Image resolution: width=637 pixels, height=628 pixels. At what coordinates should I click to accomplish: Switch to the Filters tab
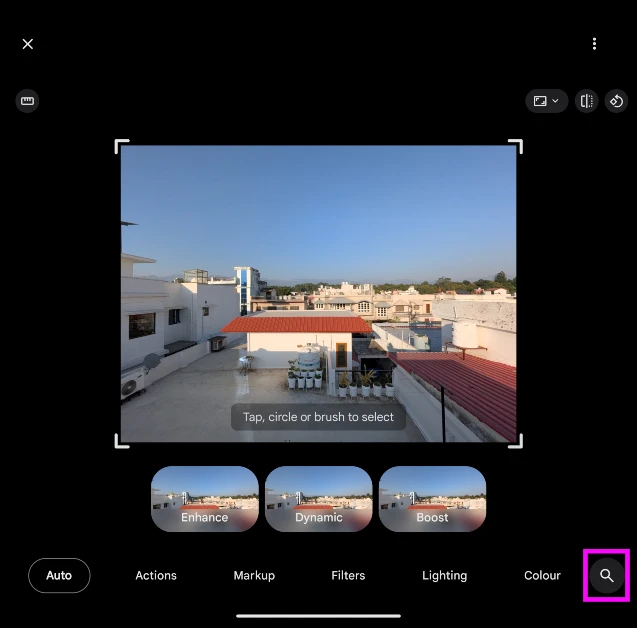coord(348,575)
